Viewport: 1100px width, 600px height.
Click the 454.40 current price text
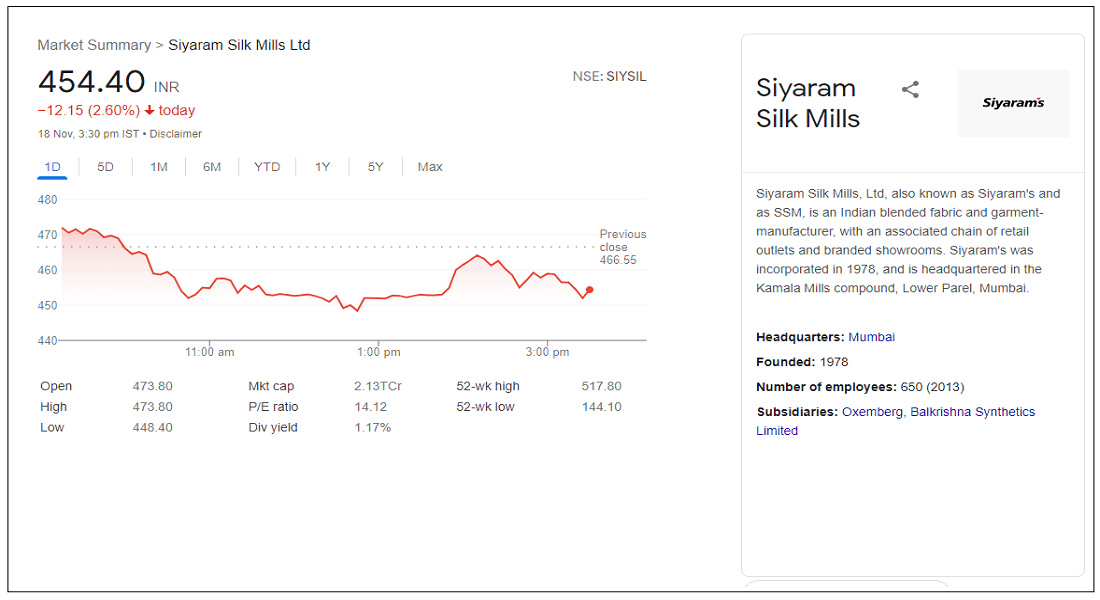(92, 82)
